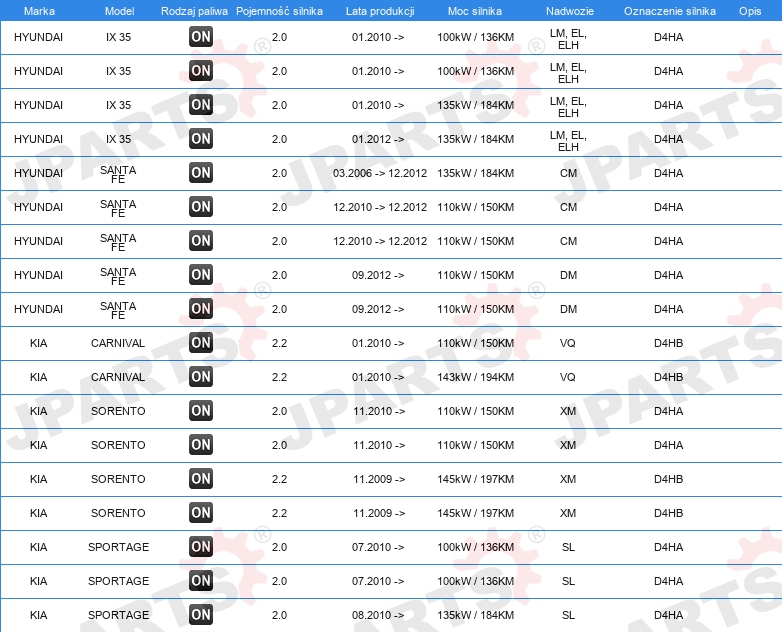The width and height of the screenshot is (782, 632).
Task: Select the Pojemność silnika column header
Action: (x=279, y=11)
